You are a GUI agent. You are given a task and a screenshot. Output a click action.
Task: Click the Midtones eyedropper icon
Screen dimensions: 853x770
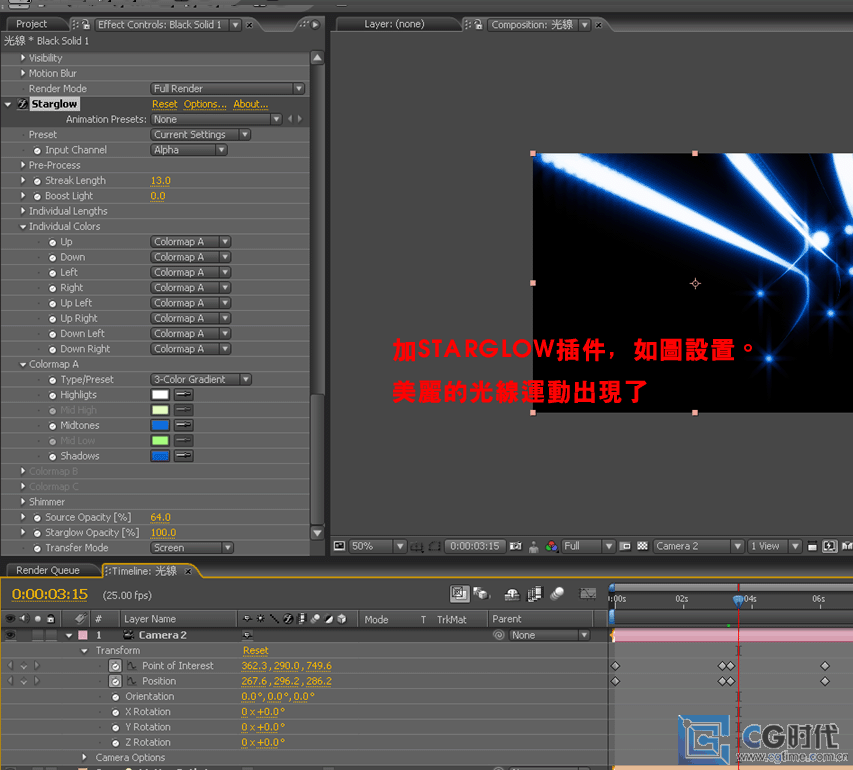point(183,426)
